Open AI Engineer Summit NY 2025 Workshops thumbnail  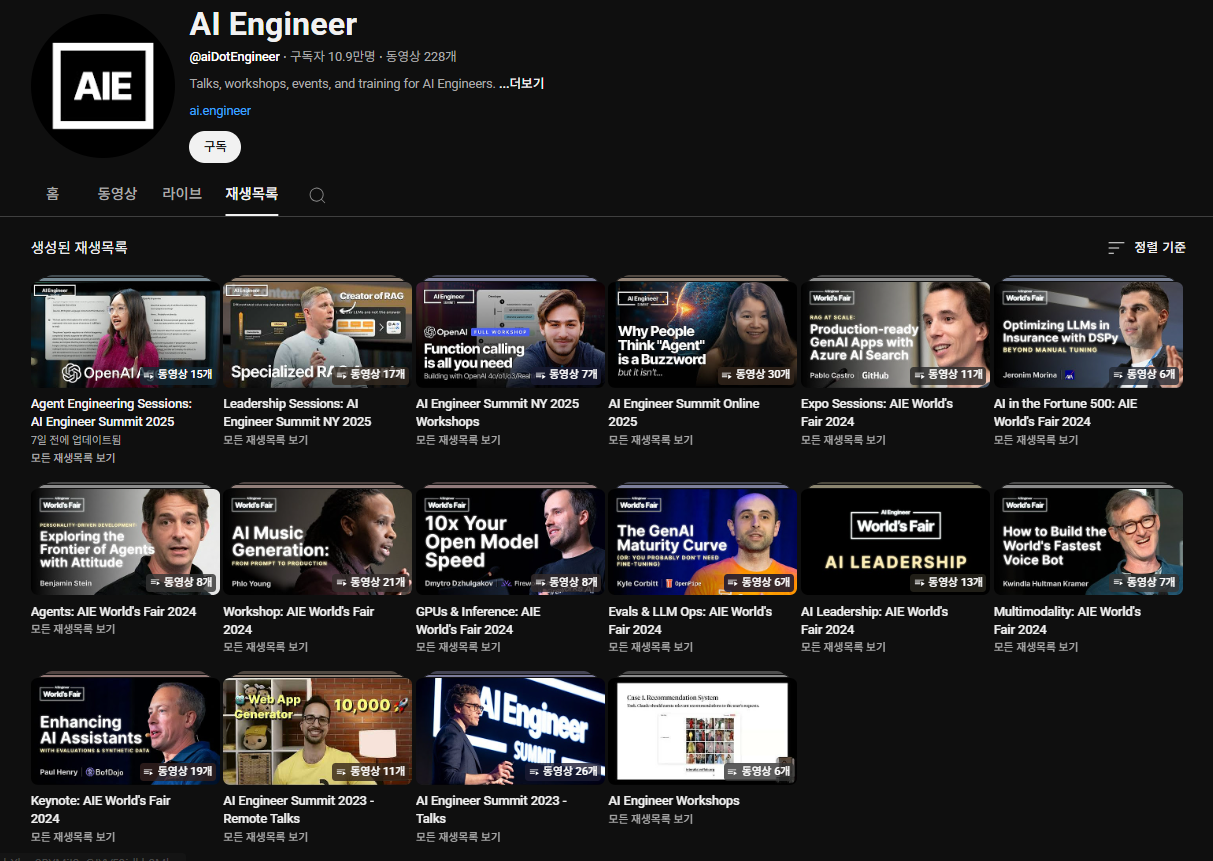510,335
